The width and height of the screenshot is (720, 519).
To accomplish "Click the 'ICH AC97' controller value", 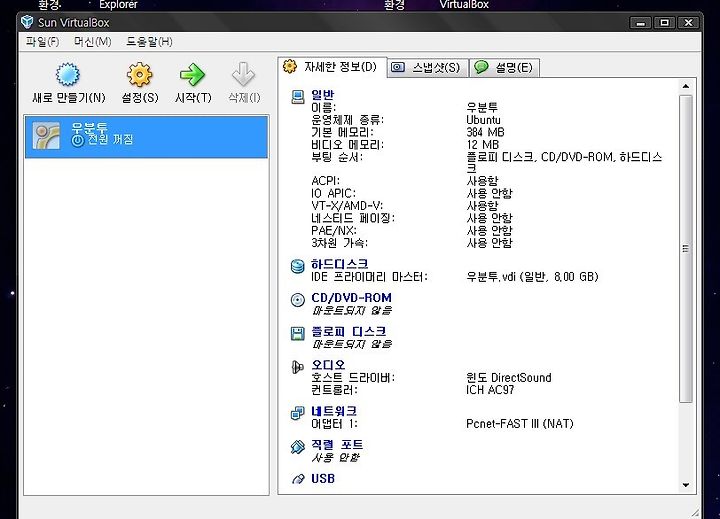I will [490, 390].
